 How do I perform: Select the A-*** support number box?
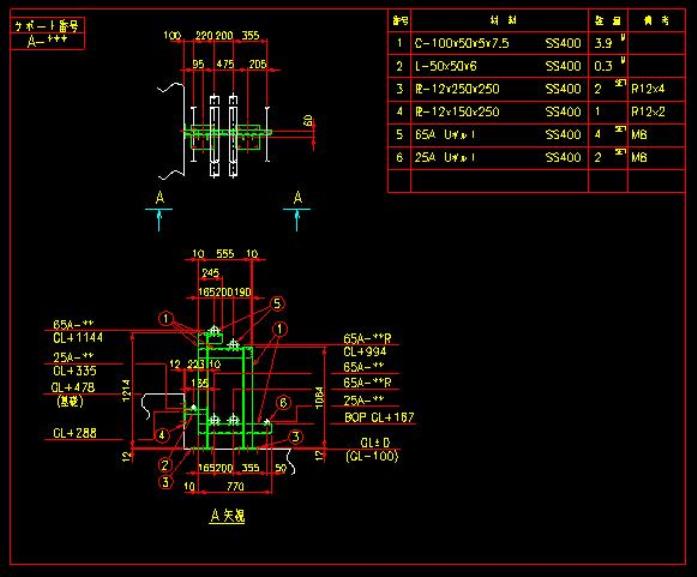47,41
